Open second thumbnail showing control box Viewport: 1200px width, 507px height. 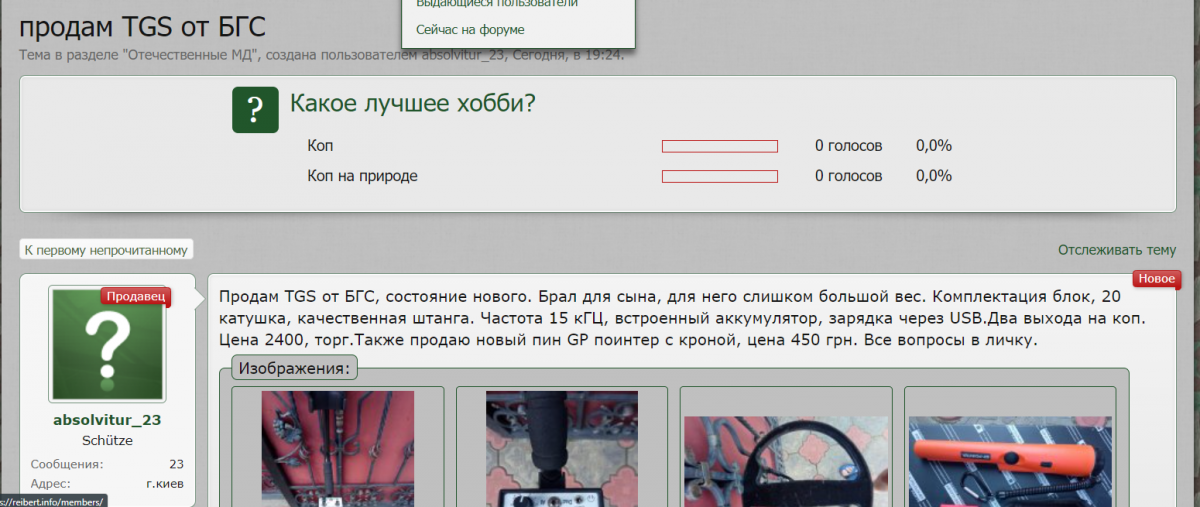click(562, 449)
